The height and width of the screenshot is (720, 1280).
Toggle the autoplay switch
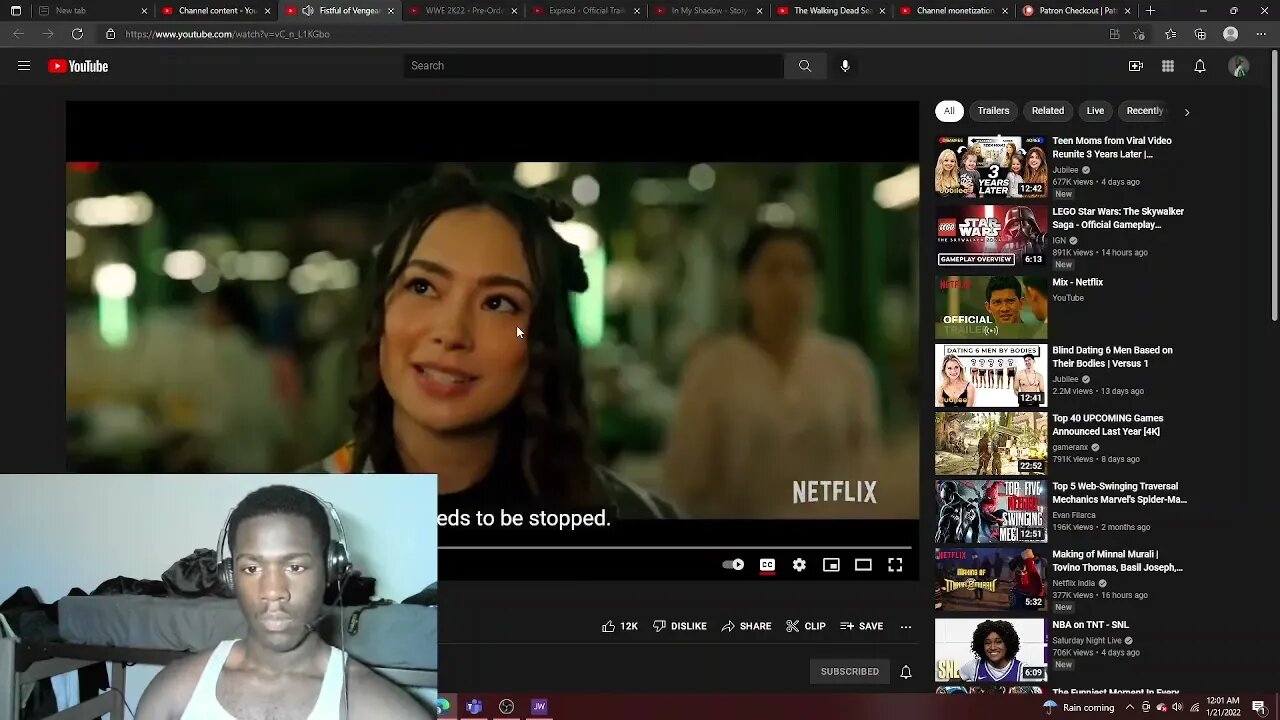[x=733, y=565]
